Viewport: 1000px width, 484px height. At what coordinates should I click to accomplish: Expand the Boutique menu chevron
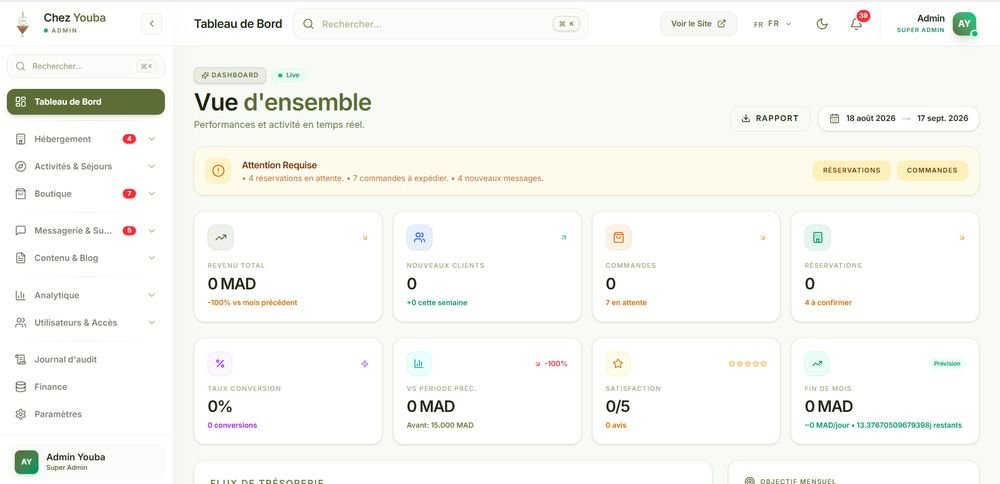[152, 194]
